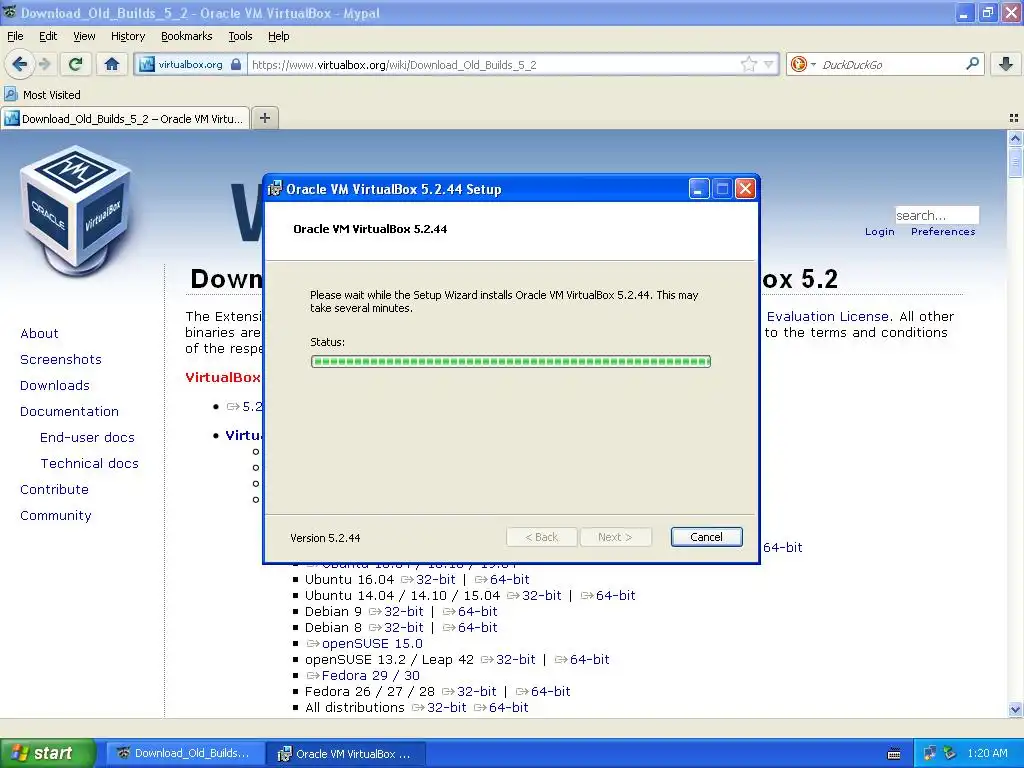Open the History menu

127,36
